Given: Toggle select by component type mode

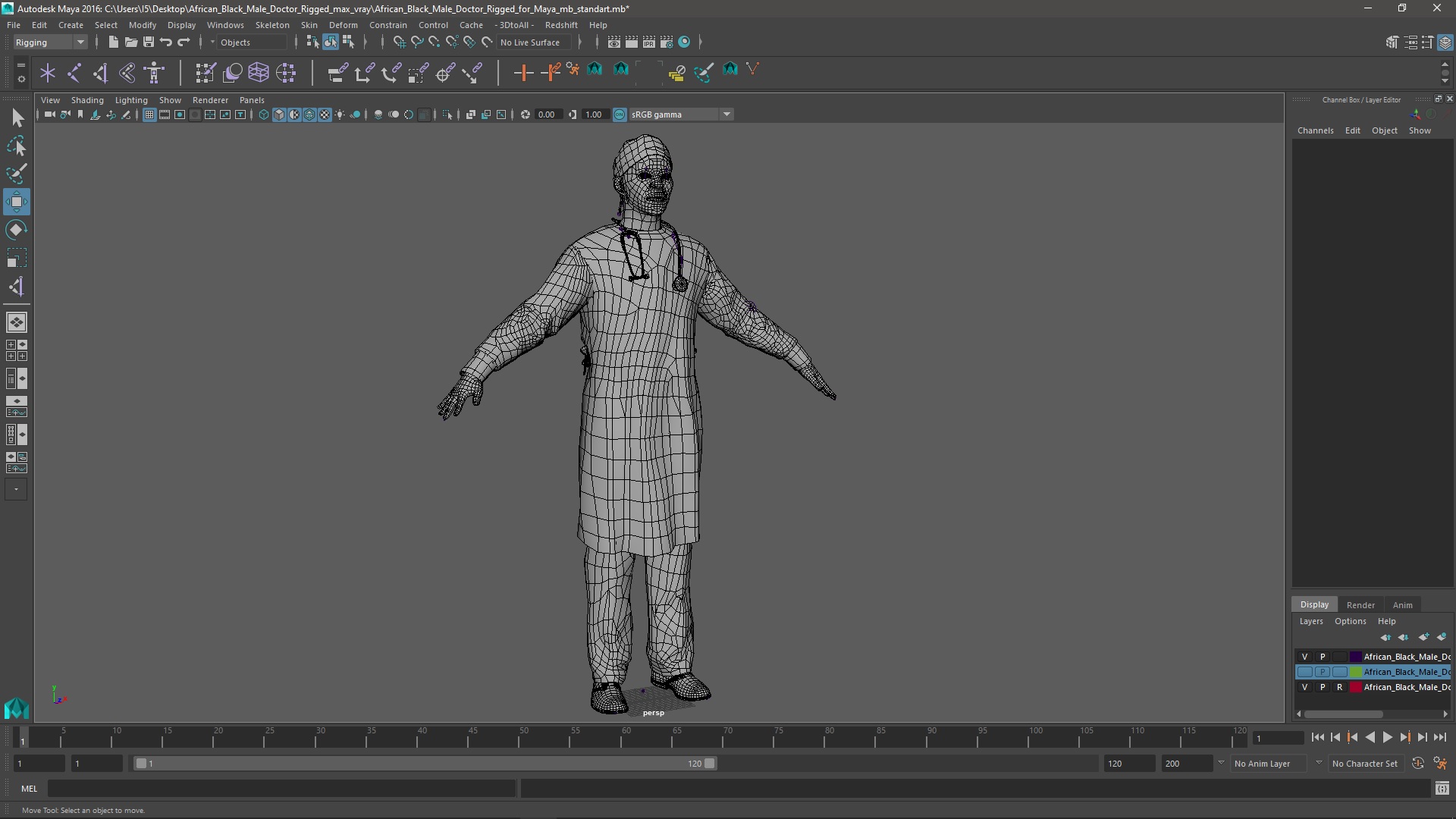Looking at the screenshot, I should pos(348,42).
